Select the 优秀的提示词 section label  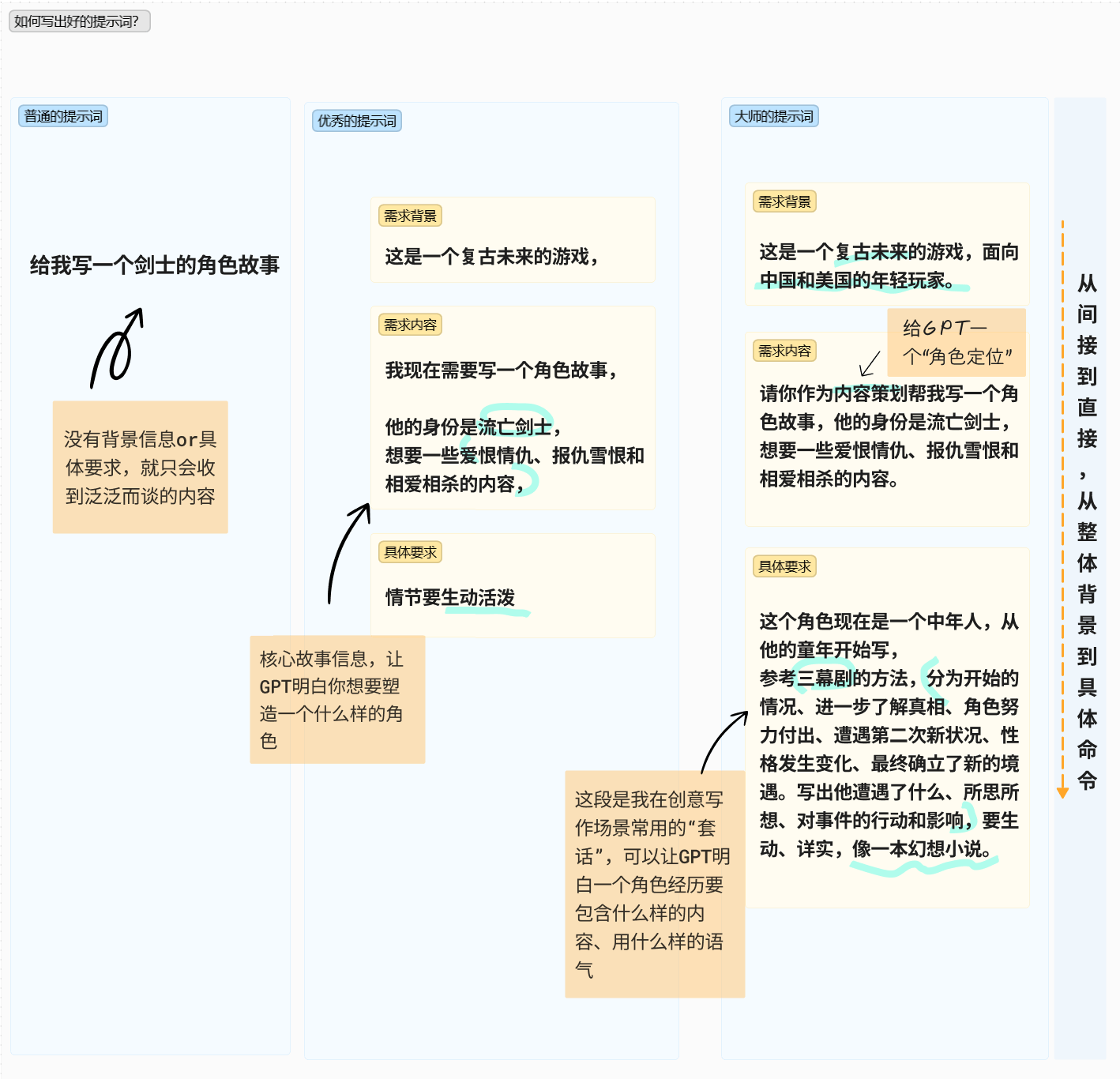point(357,121)
